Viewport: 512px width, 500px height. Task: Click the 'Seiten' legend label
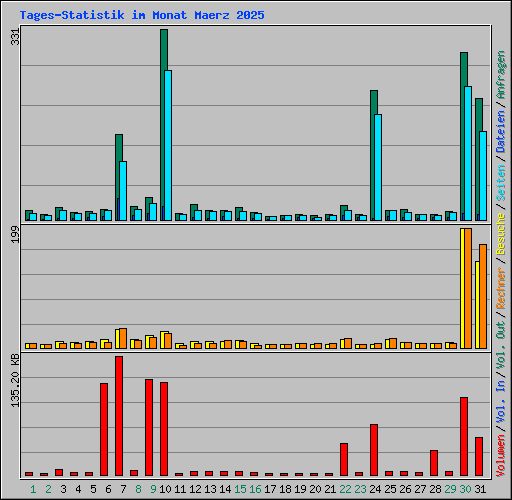point(500,183)
